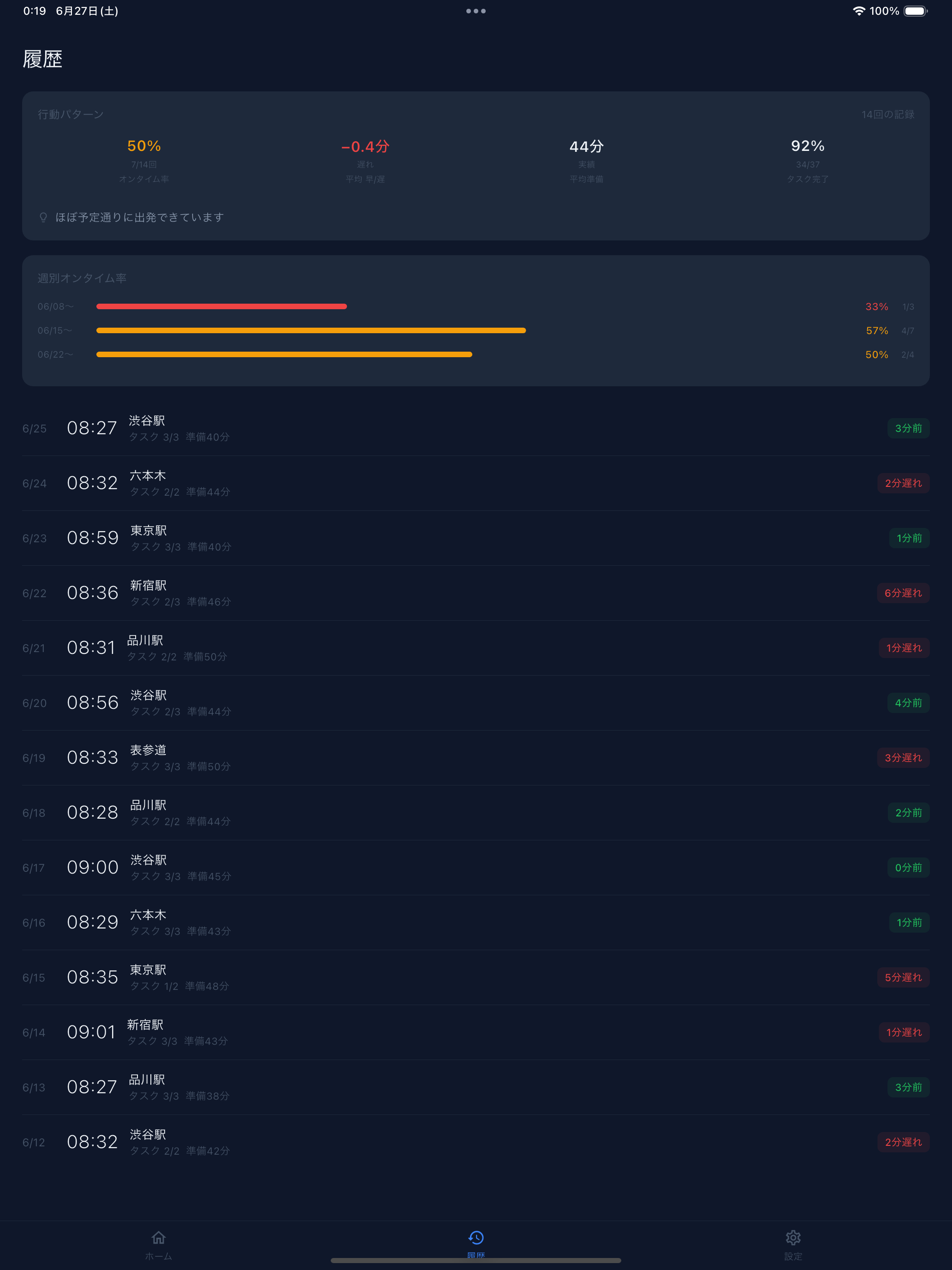Image resolution: width=952 pixels, height=1270 pixels.
Task: Open the 6/18 品川駅 history entry
Action: tap(476, 813)
